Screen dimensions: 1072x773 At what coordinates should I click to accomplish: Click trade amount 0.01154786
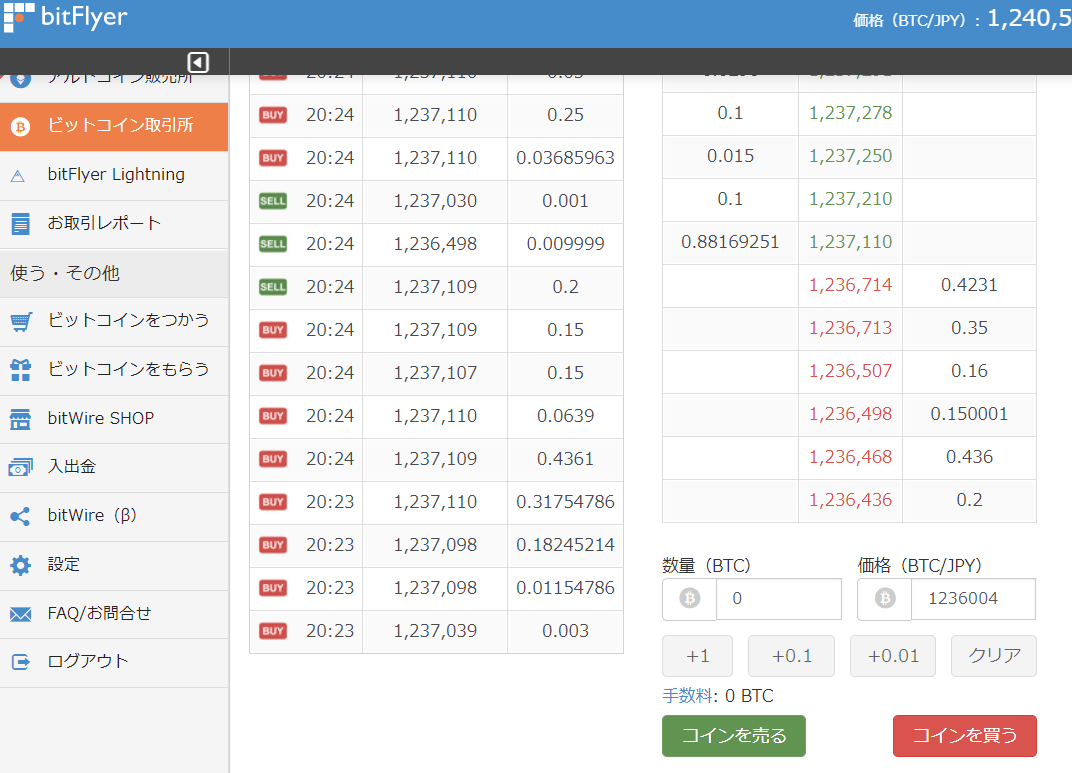pos(565,589)
